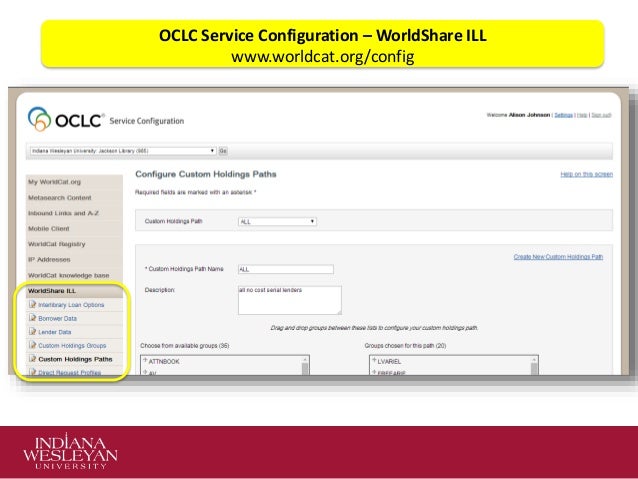Open the institution selector dropdown
The height and width of the screenshot is (479, 638).
click(122, 151)
